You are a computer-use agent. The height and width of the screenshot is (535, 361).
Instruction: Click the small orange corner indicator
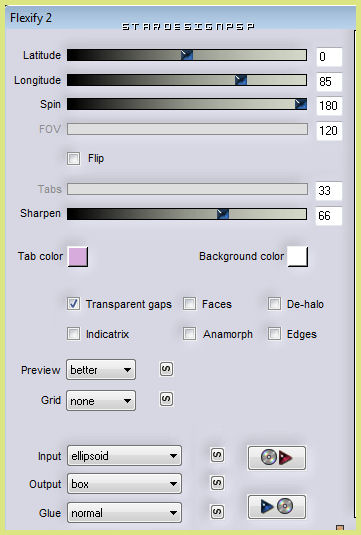pyautogui.click(x=340, y=527)
